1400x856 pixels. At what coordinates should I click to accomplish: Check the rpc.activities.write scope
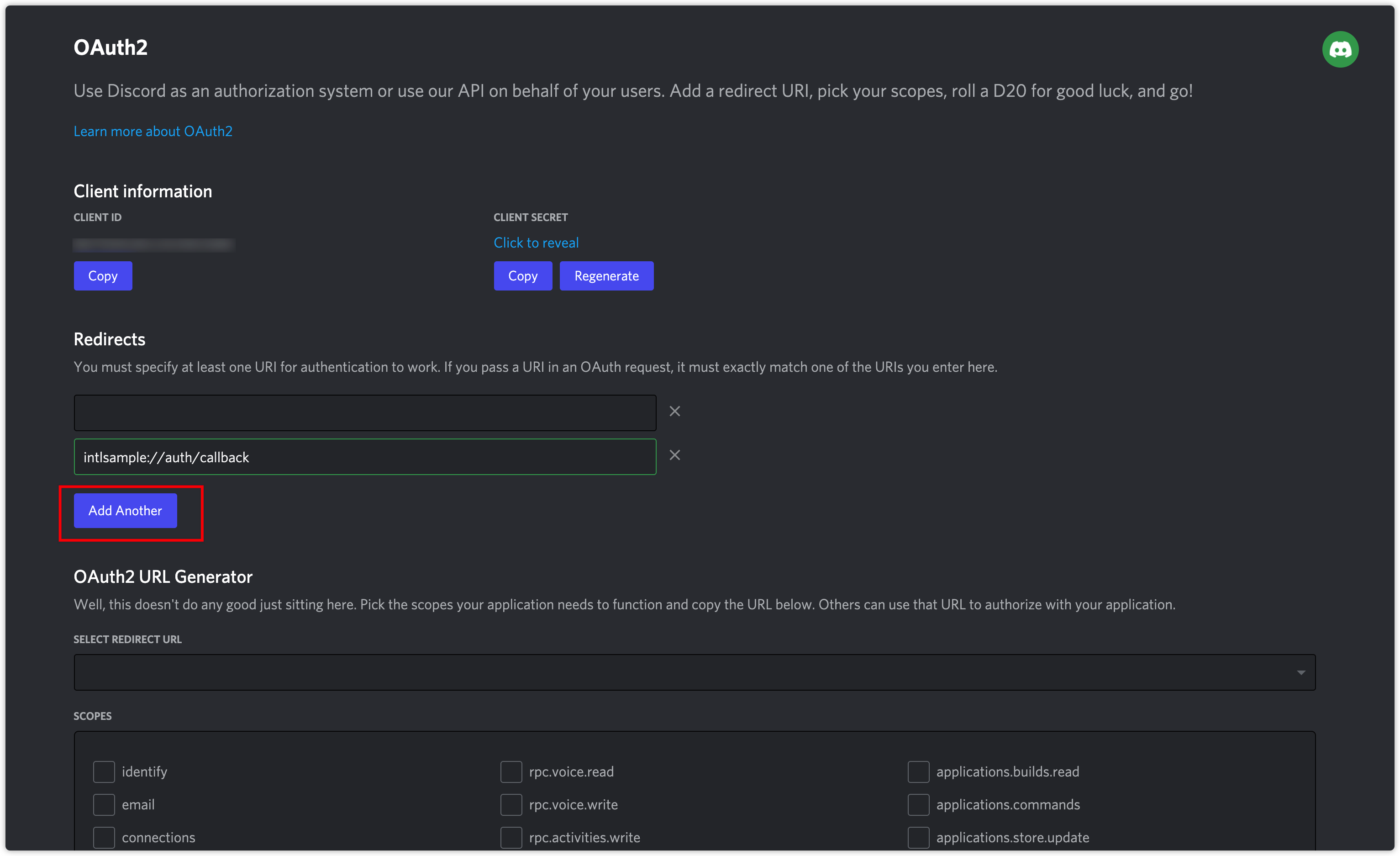[x=511, y=837]
